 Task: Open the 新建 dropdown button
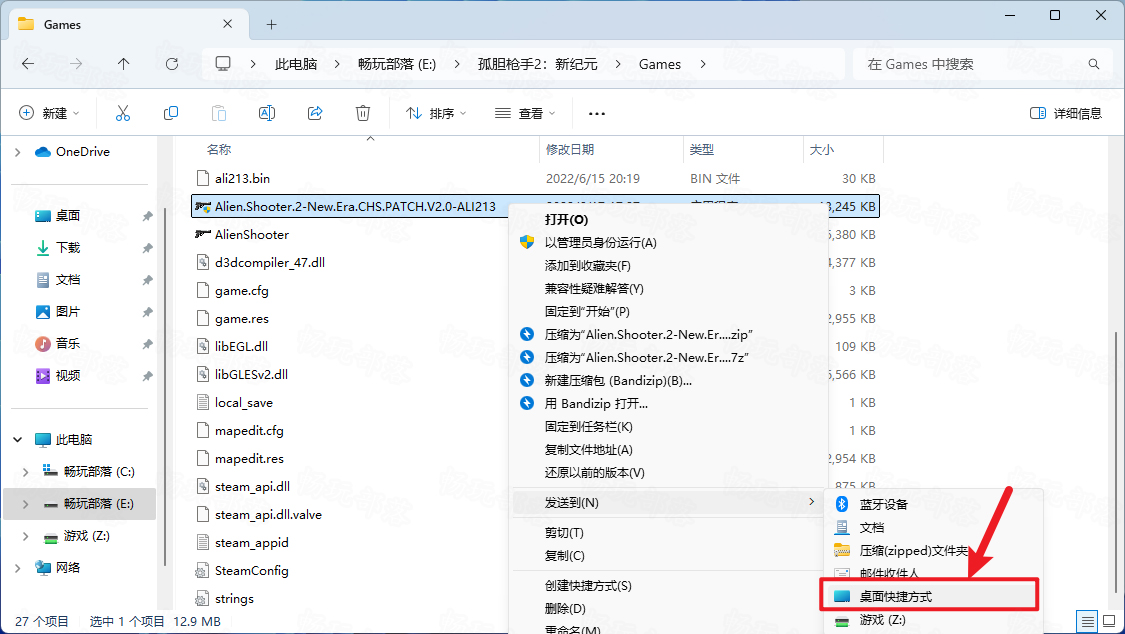(49, 113)
